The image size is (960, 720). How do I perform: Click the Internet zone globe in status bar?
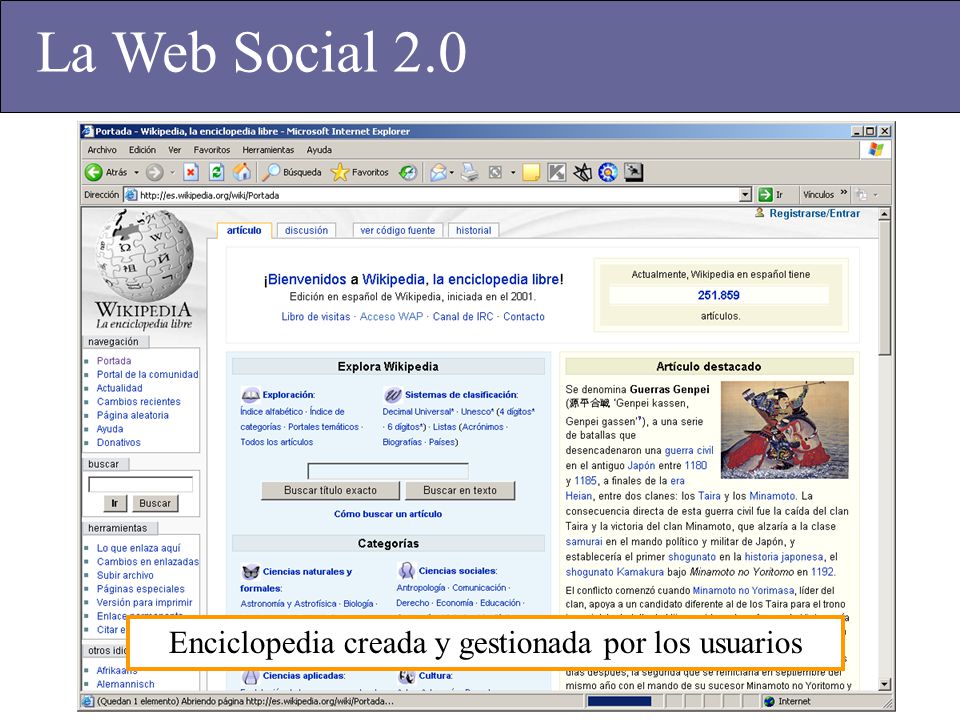770,702
